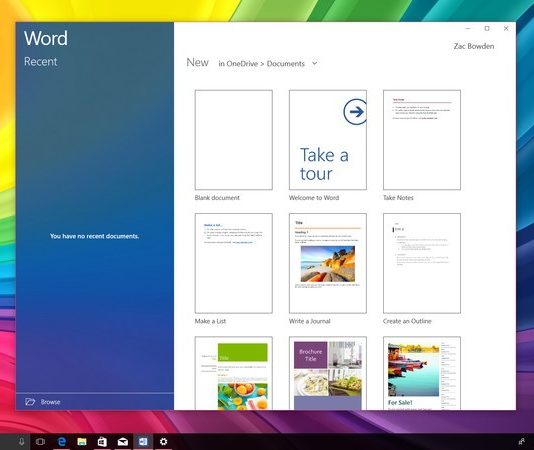Open the Welcome to Word tour template

[x=328, y=140]
